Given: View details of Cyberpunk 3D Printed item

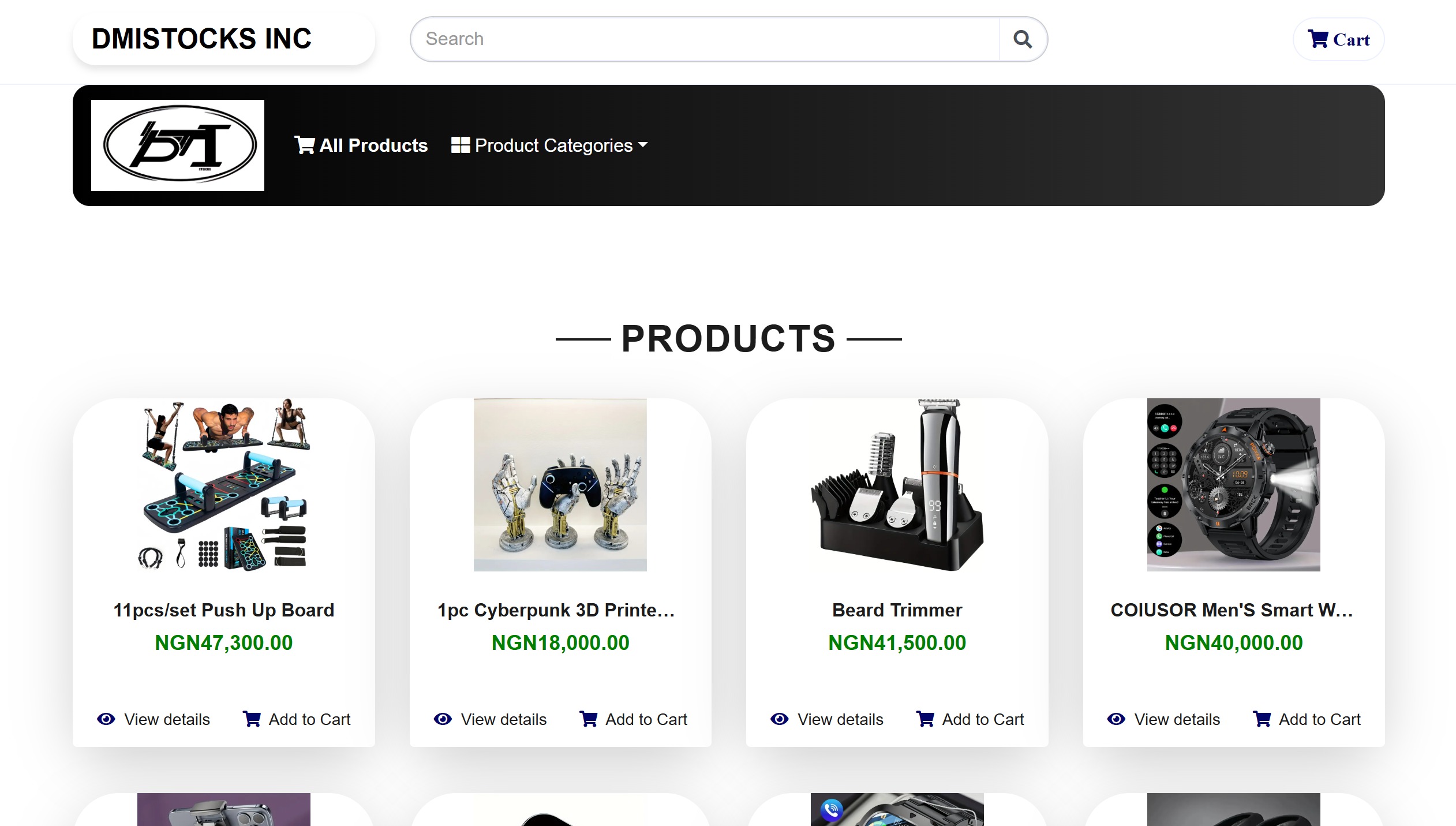Looking at the screenshot, I should coord(503,719).
